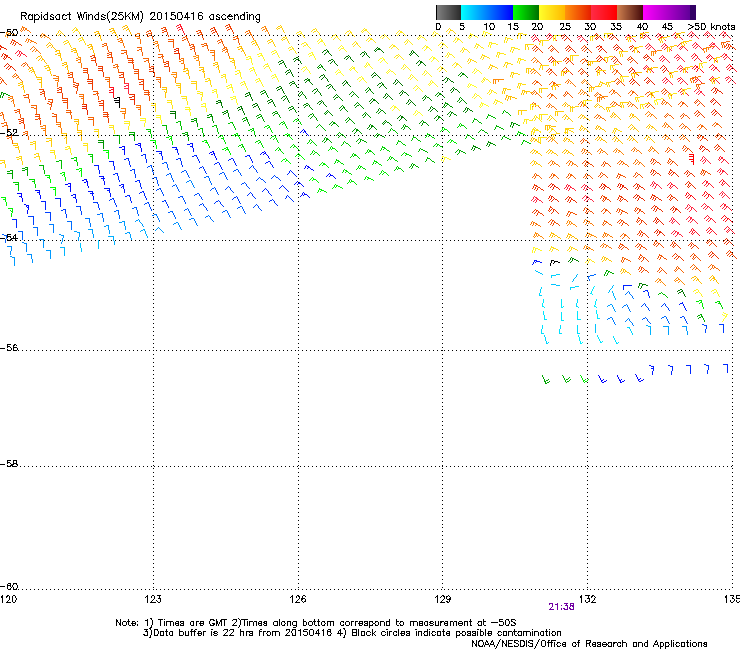Click longitude label 120
Screen dimensions: 740x650
[8, 599]
